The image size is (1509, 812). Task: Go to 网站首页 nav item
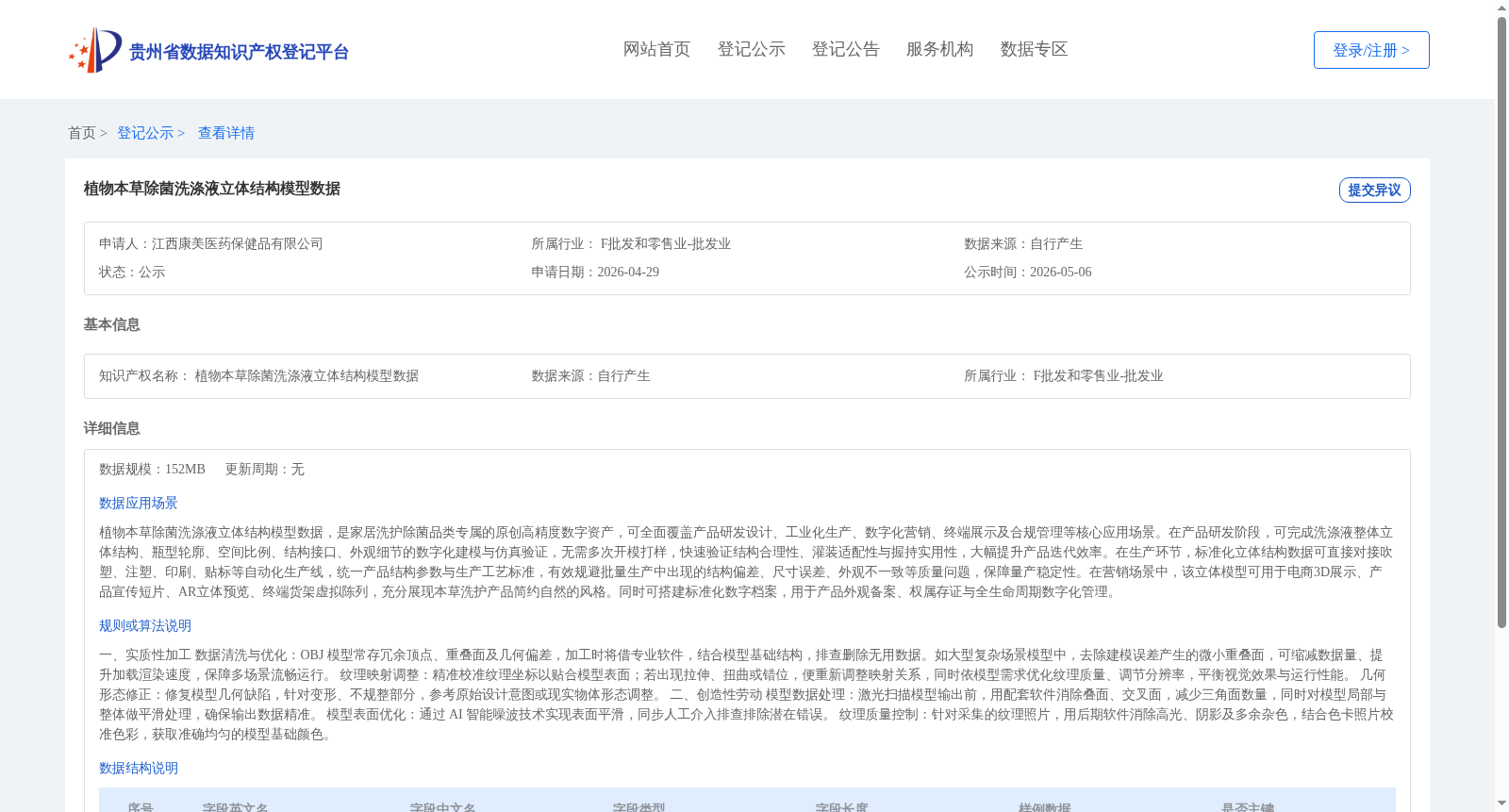[656, 49]
